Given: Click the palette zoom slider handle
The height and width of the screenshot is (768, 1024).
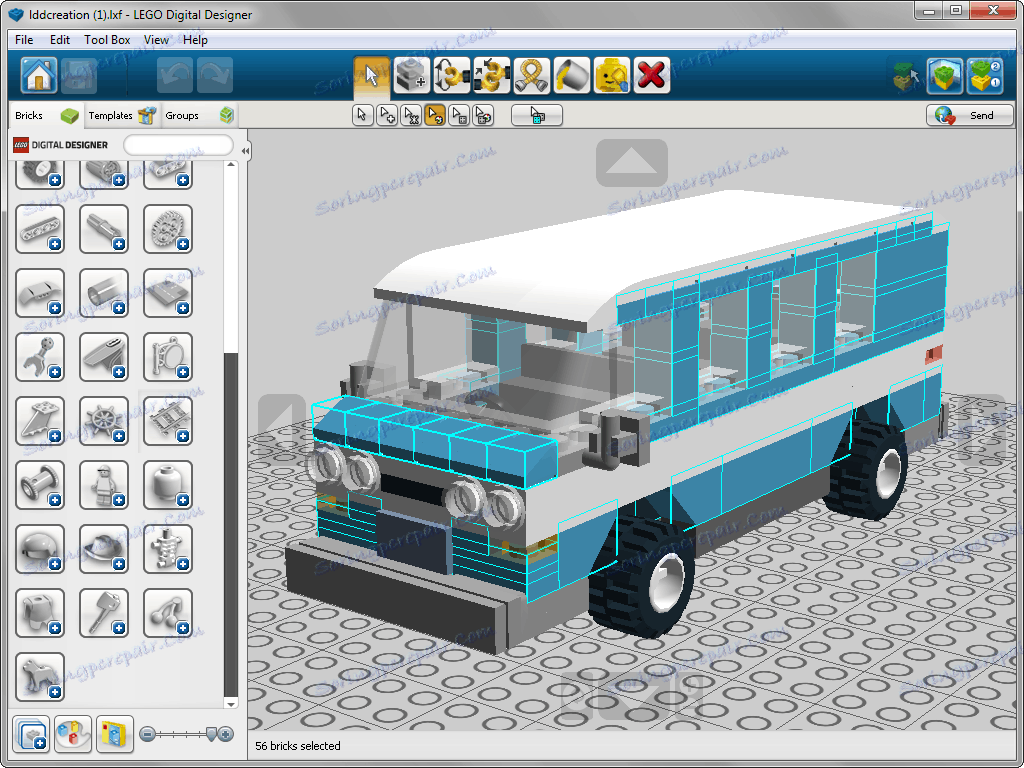Looking at the screenshot, I should 211,734.
